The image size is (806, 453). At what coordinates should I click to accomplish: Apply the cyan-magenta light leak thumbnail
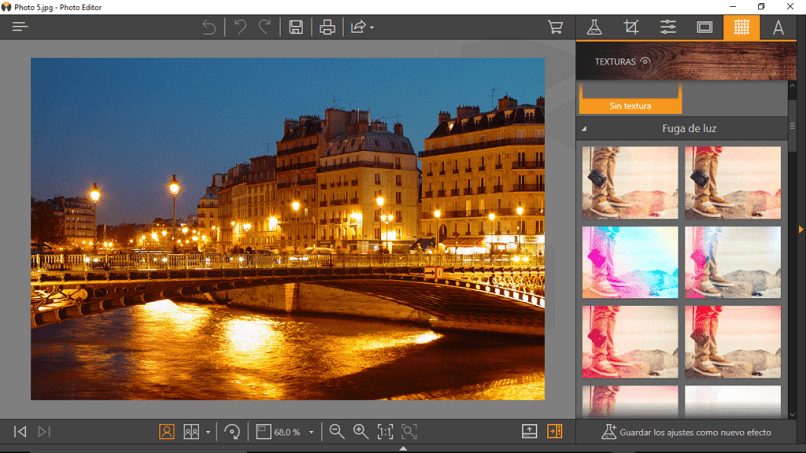point(630,262)
